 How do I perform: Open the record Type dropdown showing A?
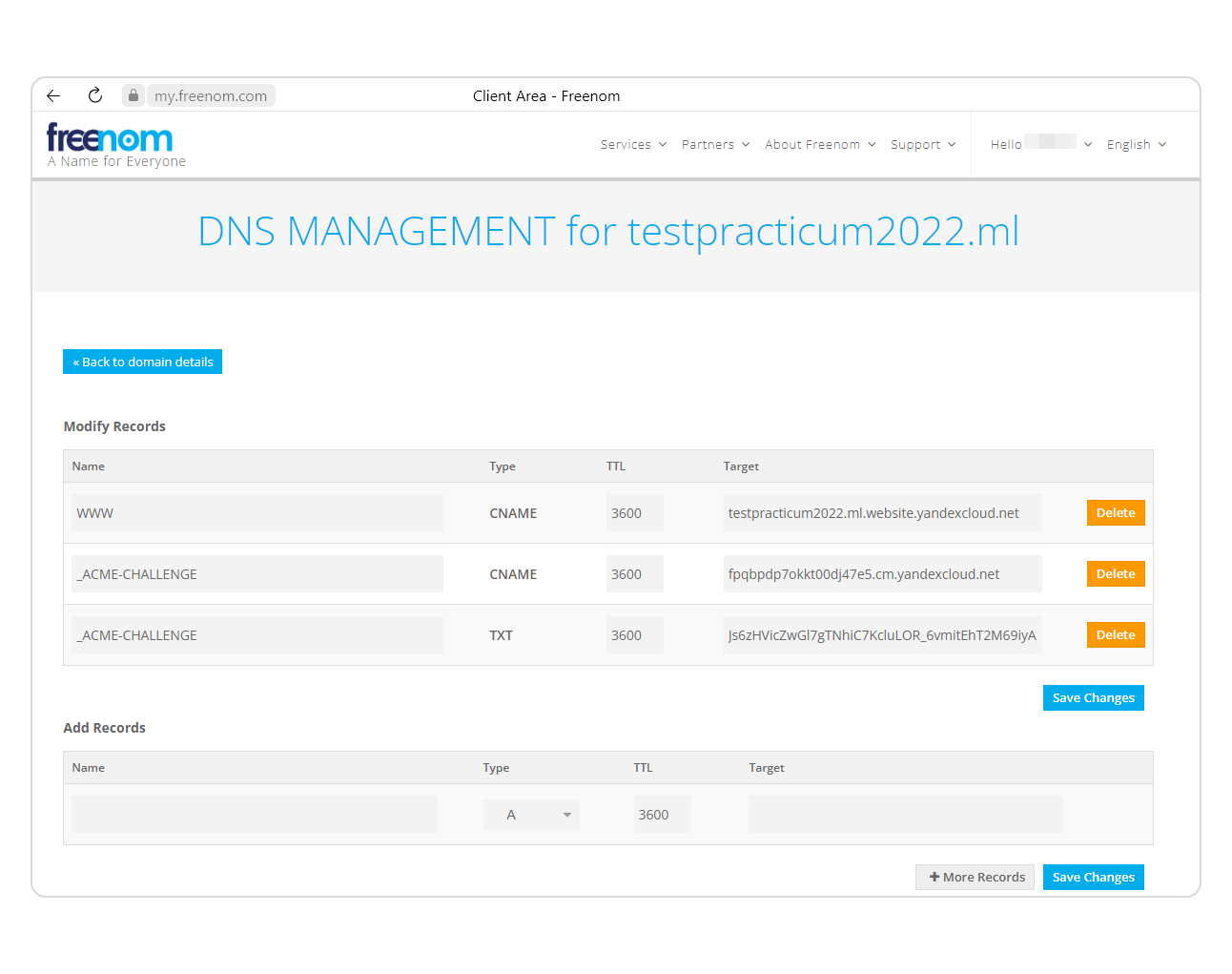(531, 815)
